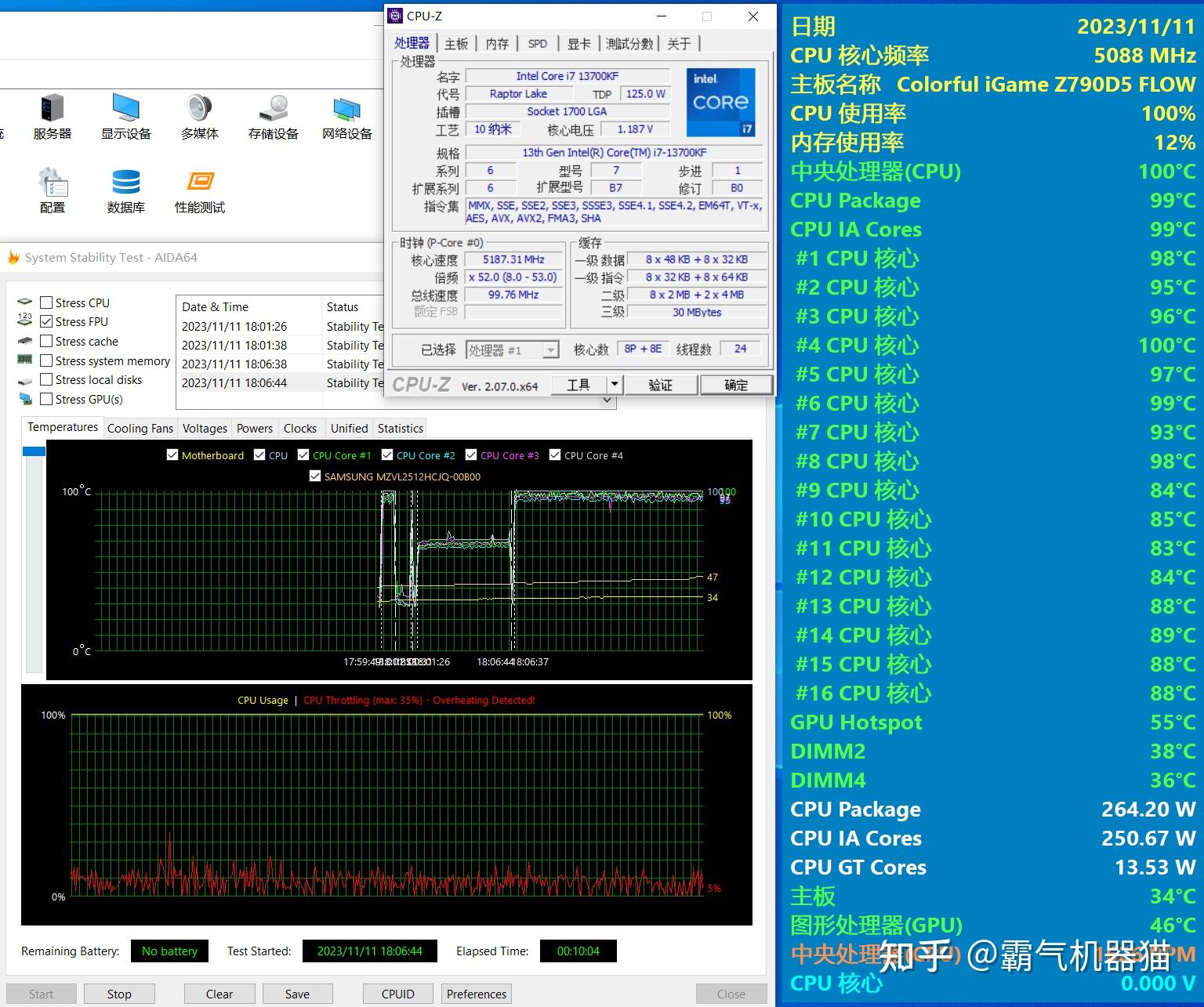Screen dimensions: 1204x1007
Task: Switch to the Voltages tab
Action: [x=205, y=428]
